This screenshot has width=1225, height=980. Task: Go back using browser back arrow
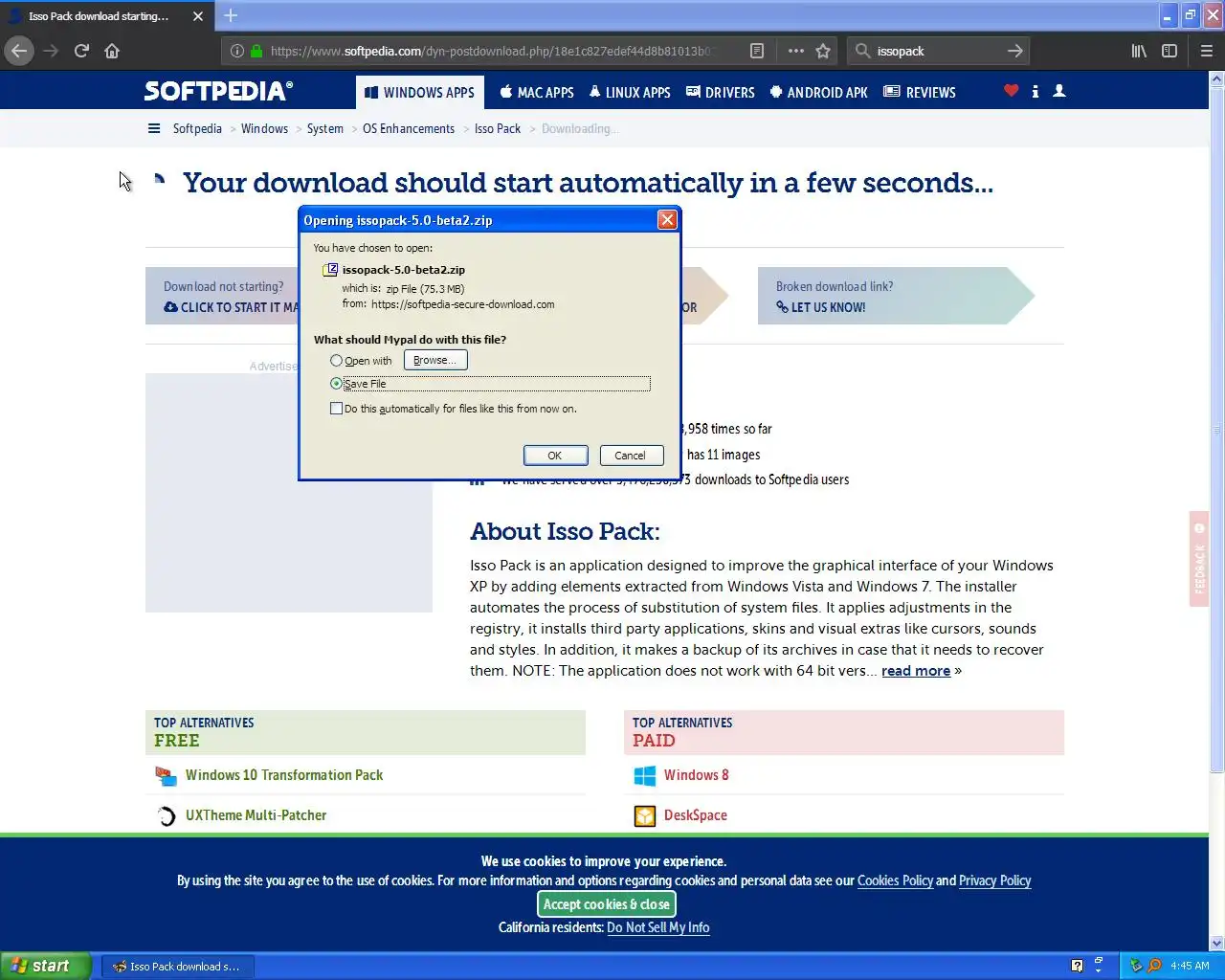(19, 51)
